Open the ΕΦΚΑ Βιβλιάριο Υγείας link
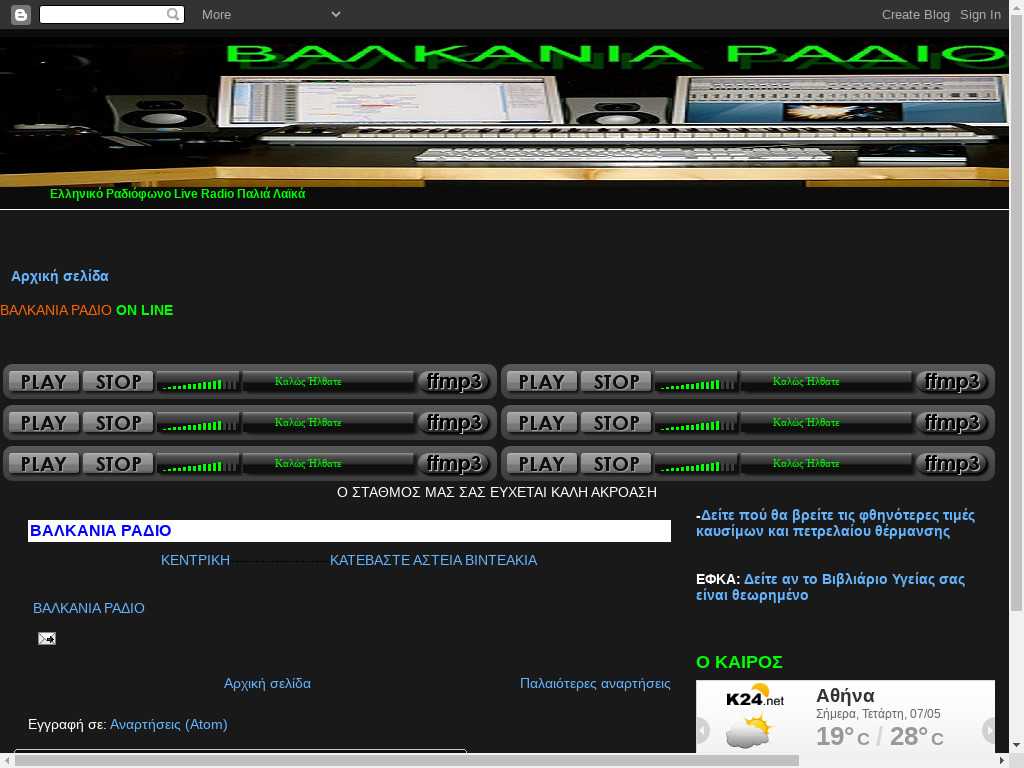The height and width of the screenshot is (768, 1024). [830, 587]
